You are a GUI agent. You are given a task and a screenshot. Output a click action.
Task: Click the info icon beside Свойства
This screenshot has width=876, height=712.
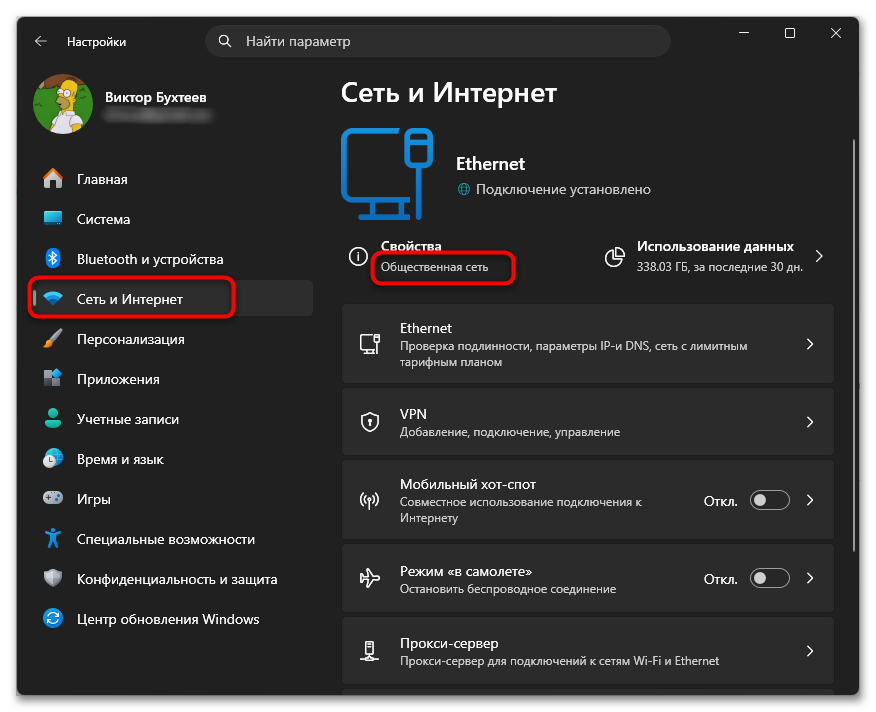[x=358, y=257]
